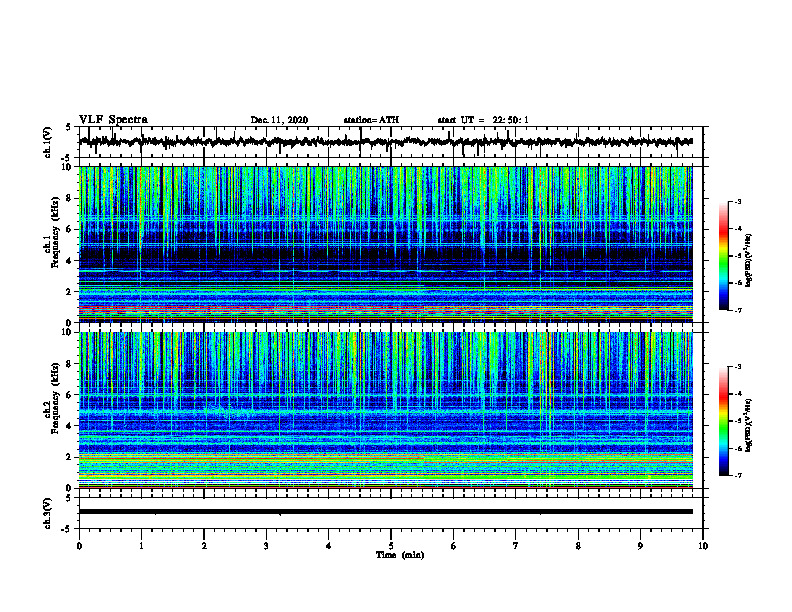Image resolution: width=792 pixels, height=612 pixels.
Task: Click the "-3" label on ch.2 colorbar
Action: 738,367
